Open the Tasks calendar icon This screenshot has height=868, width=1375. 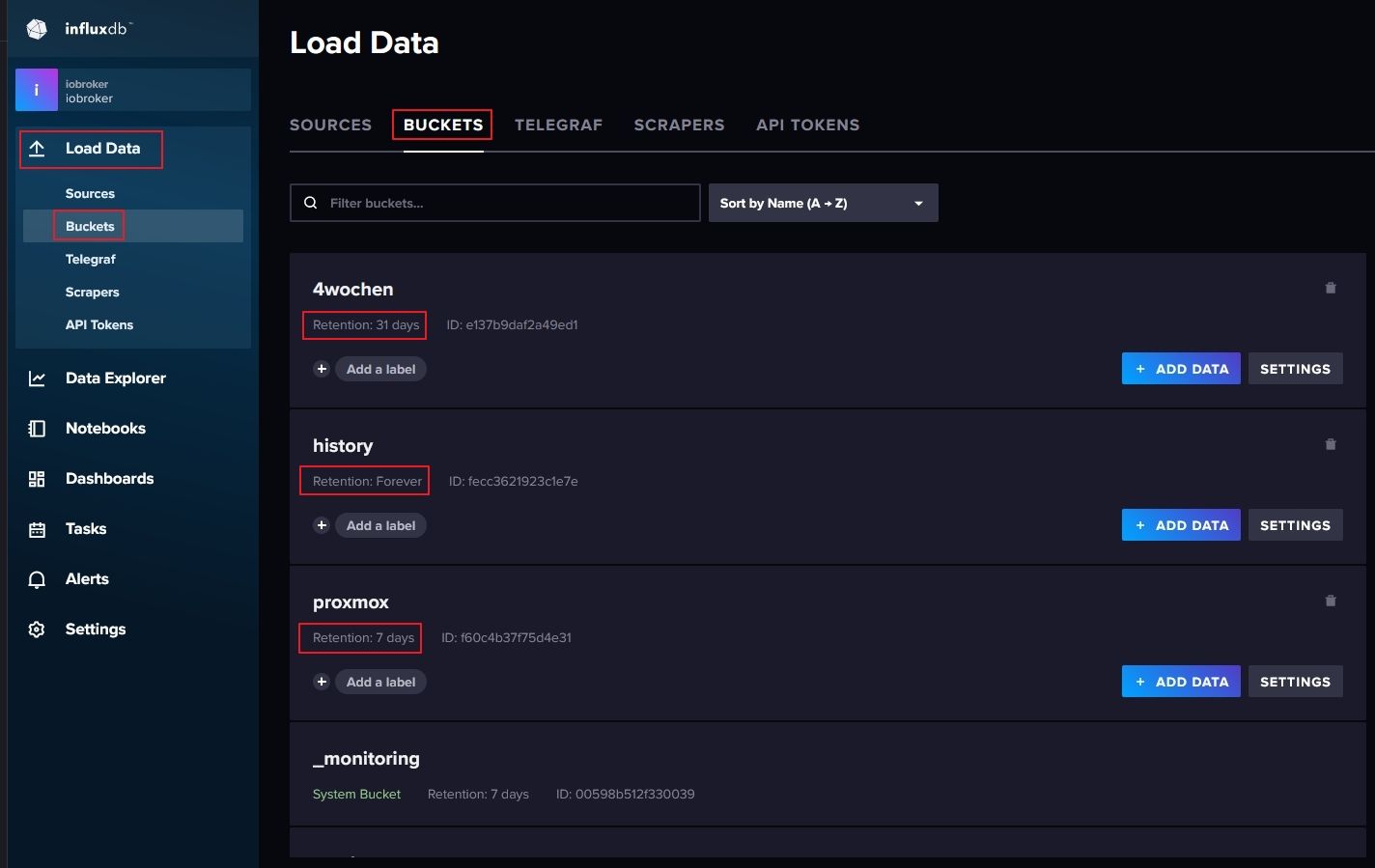[37, 529]
